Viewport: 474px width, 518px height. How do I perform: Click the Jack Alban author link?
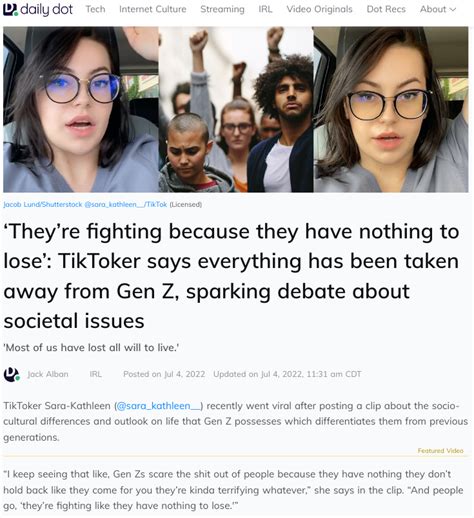point(48,374)
